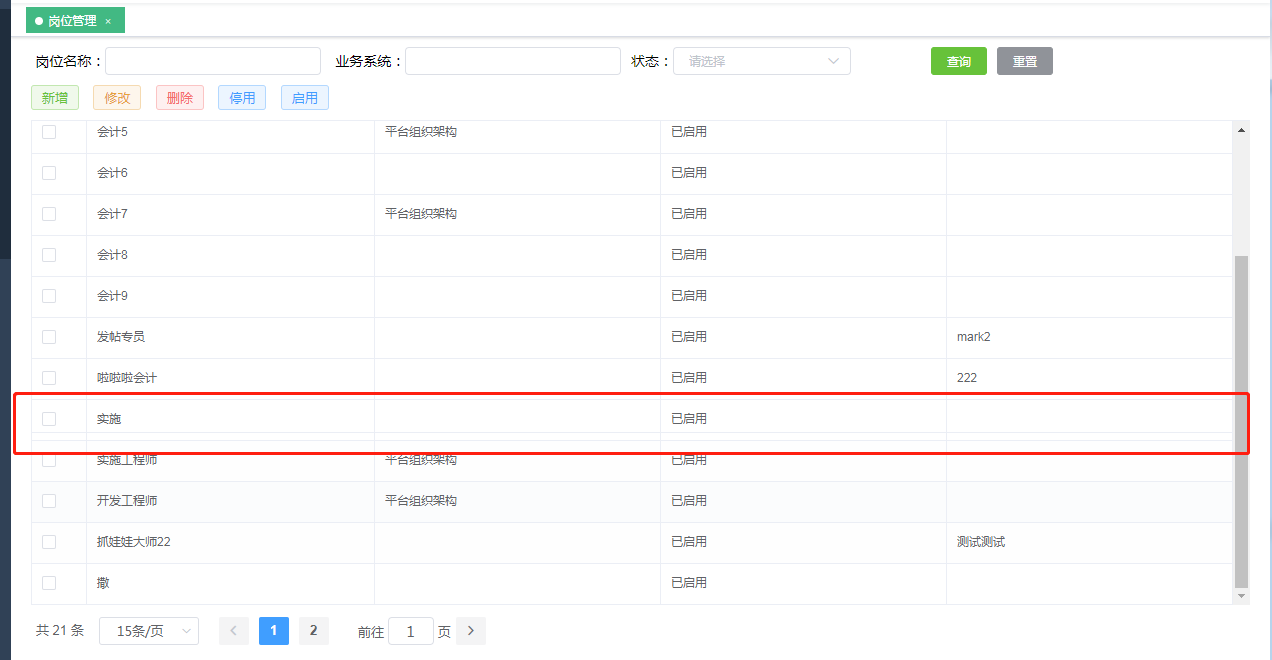Click the 新增 add button
1272x660 pixels.
(x=55, y=97)
